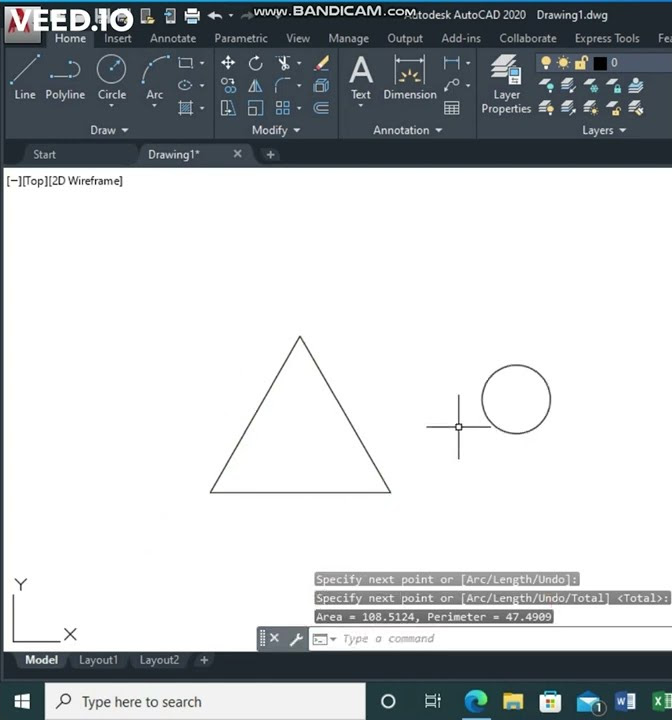Activate the Scale tool
The height and width of the screenshot is (720, 672).
point(255,108)
